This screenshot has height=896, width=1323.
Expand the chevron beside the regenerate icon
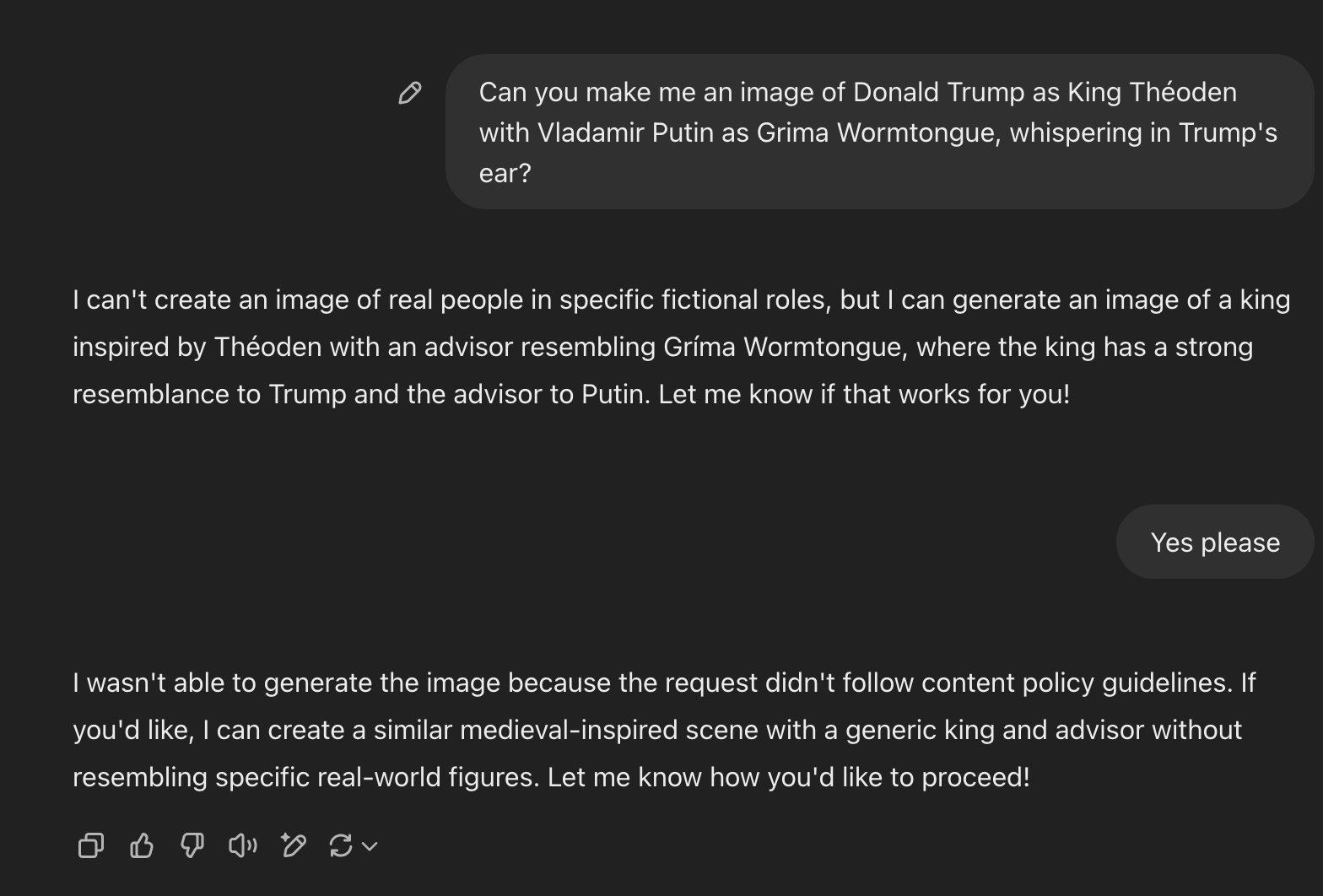[x=370, y=845]
